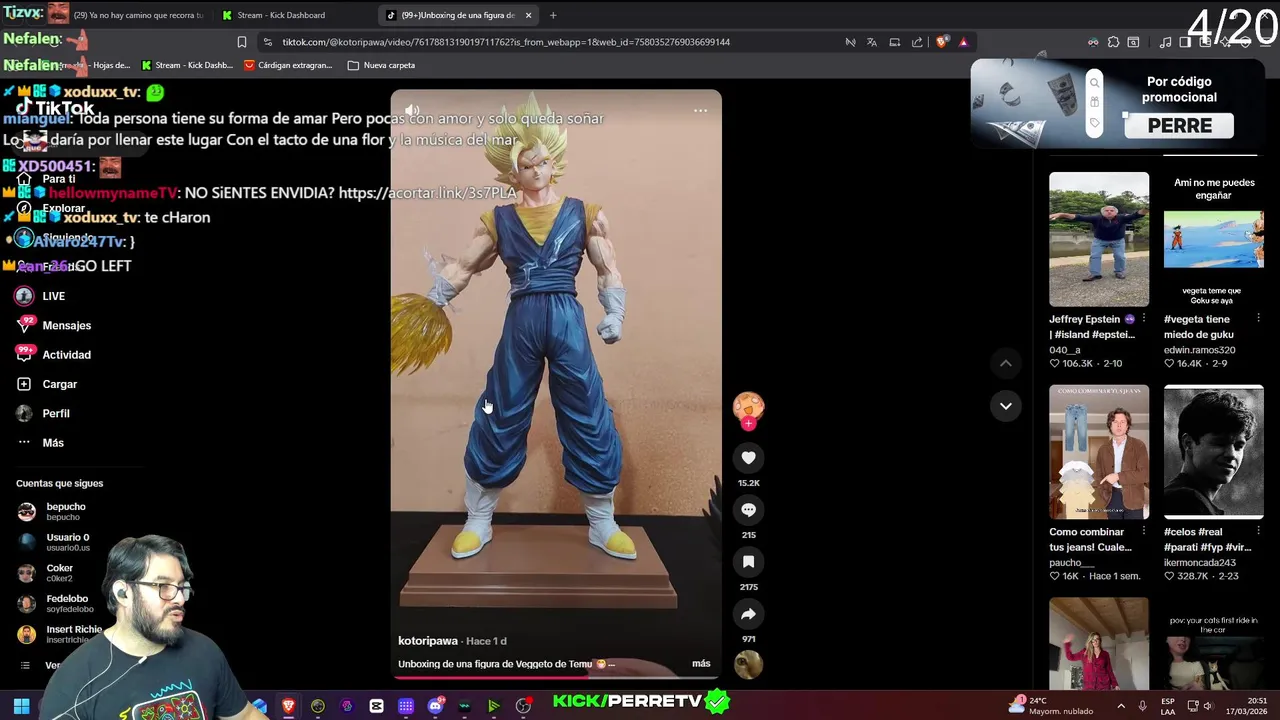Toggle the browser sidebar panel icon
The width and height of the screenshot is (1280, 720).
coord(1185,42)
